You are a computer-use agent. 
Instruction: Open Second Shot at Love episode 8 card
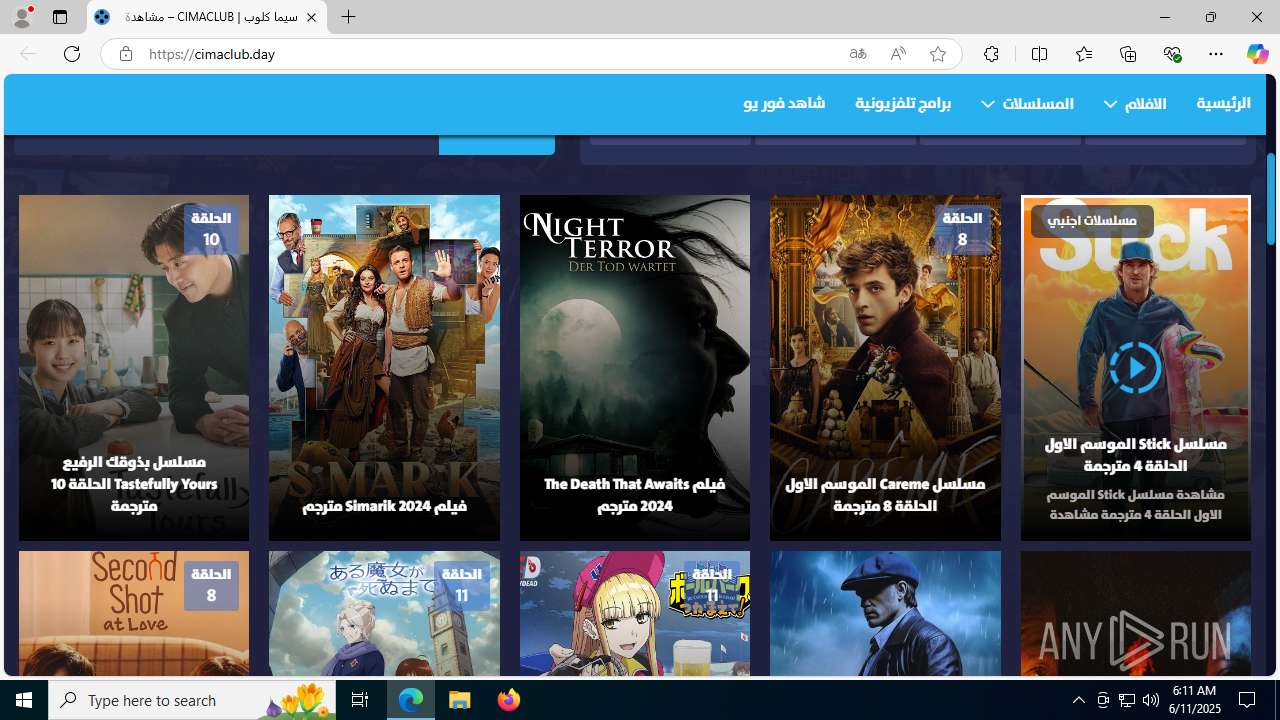[x=134, y=614]
